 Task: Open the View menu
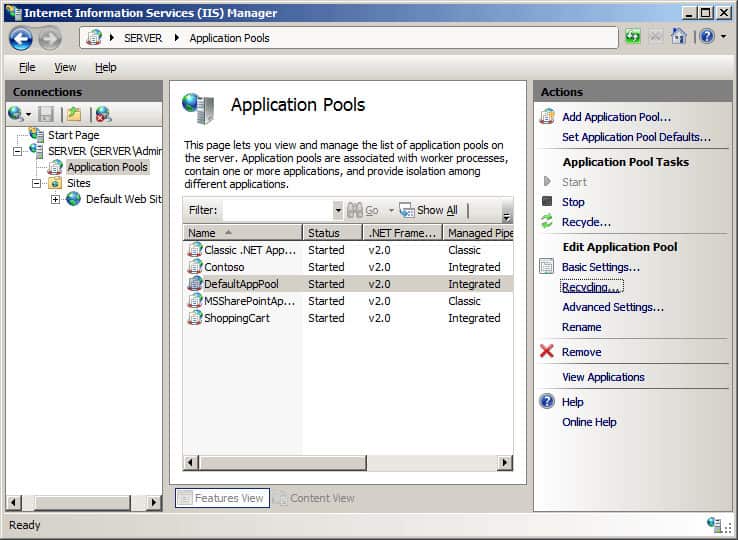tap(65, 67)
